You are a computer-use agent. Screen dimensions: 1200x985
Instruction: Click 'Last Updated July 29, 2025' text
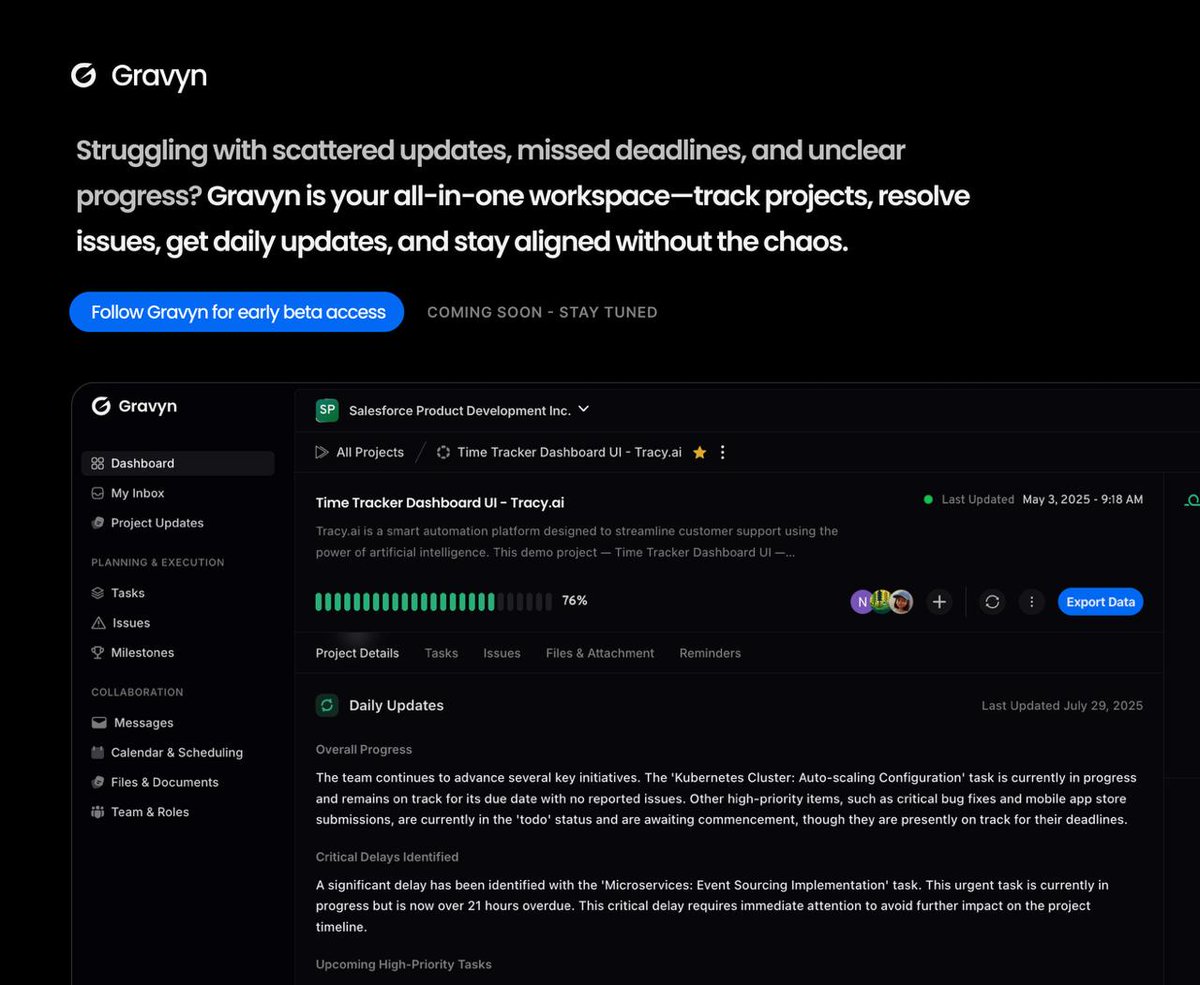point(1062,705)
